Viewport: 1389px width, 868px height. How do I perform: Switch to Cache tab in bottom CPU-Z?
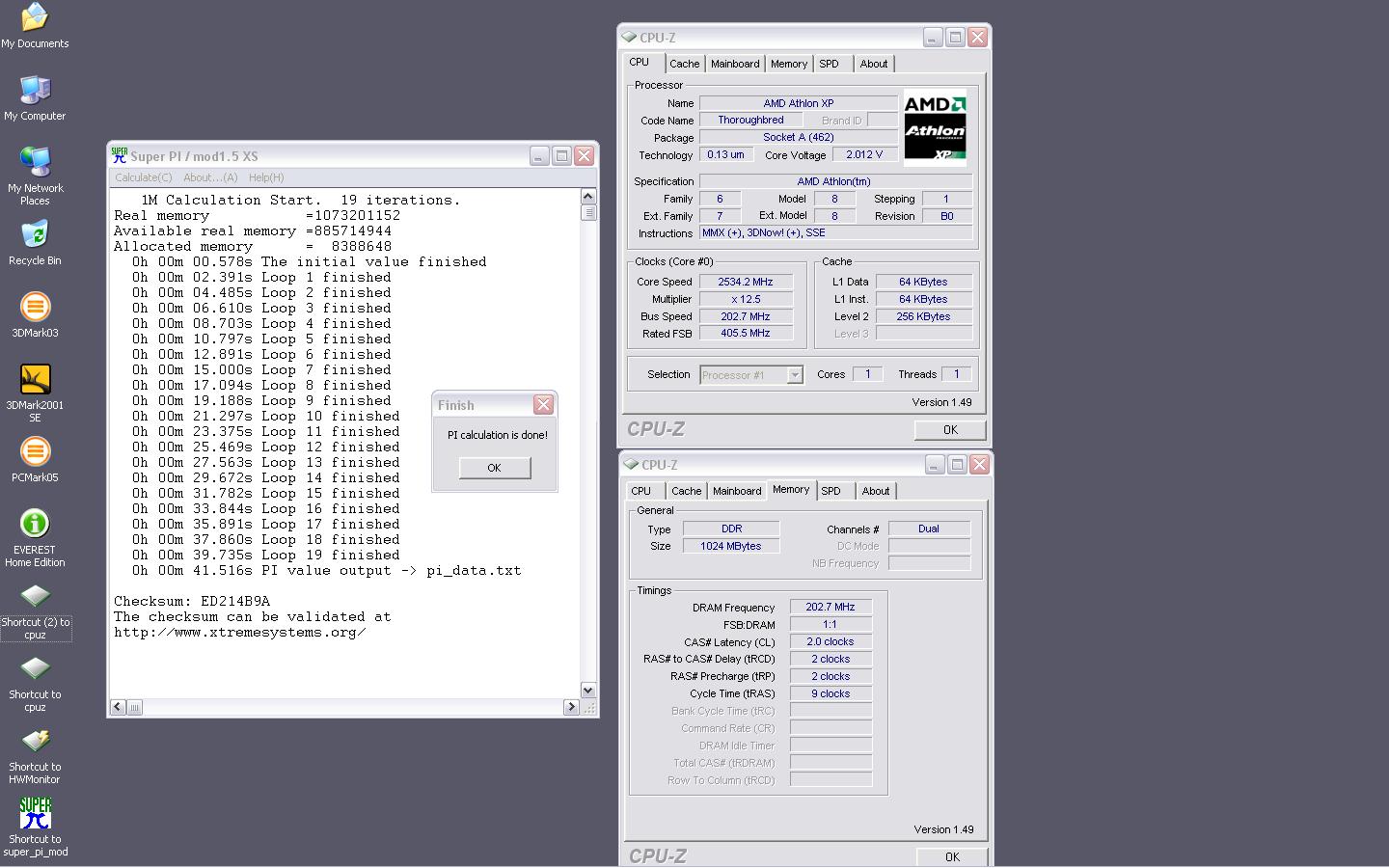pos(687,491)
